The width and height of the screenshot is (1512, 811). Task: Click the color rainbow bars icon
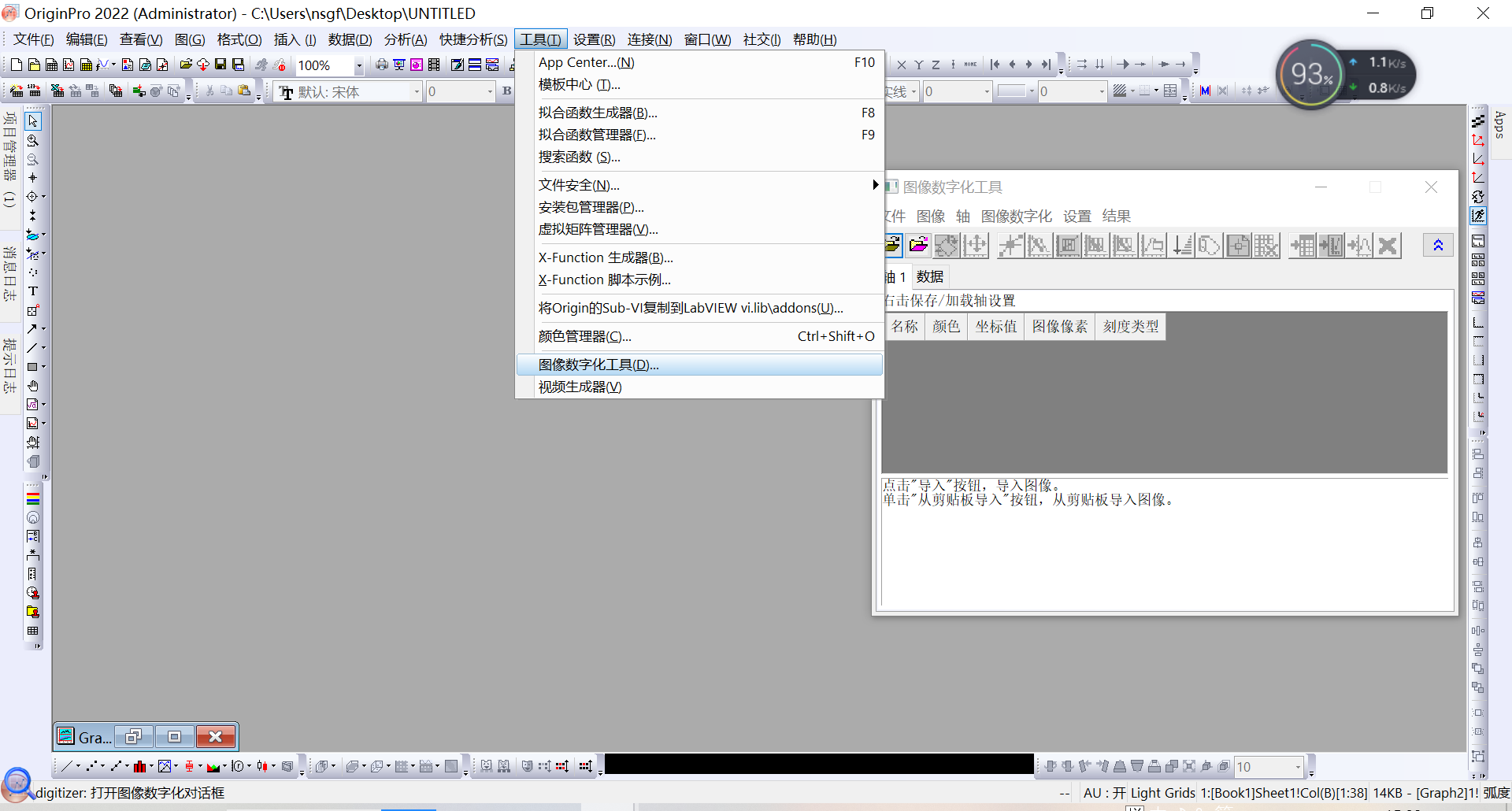tap(33, 498)
